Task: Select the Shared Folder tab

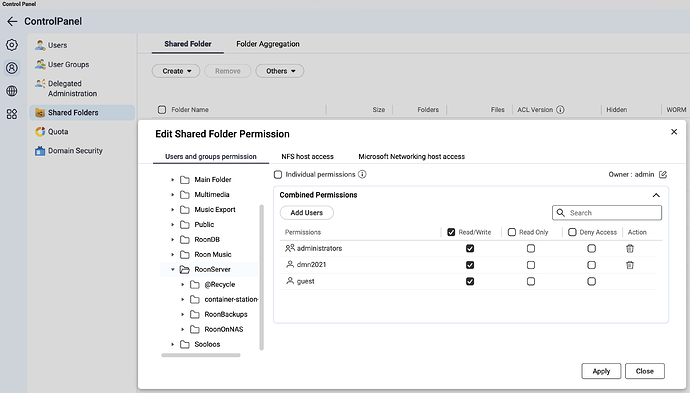Action: click(x=188, y=44)
